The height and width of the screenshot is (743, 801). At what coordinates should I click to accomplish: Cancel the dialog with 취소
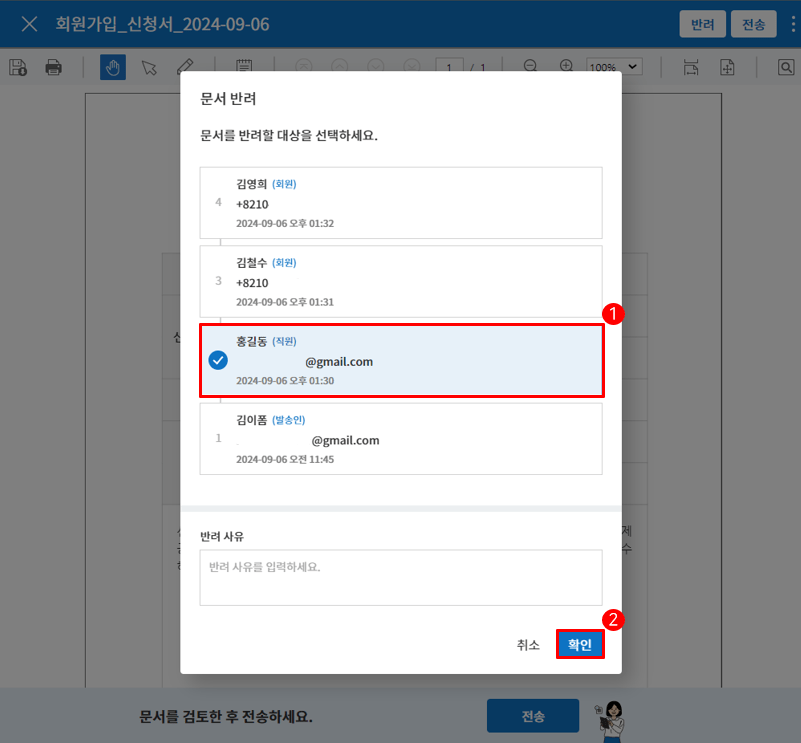(528, 645)
